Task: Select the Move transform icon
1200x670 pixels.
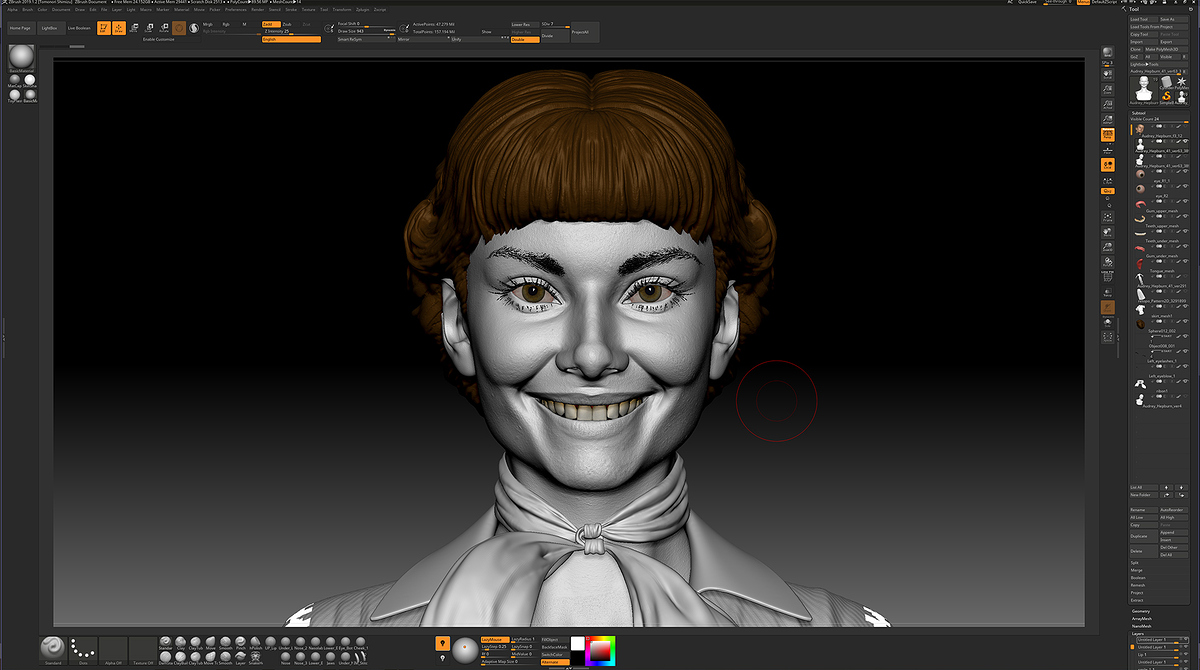Action: pyautogui.click(x=134, y=28)
